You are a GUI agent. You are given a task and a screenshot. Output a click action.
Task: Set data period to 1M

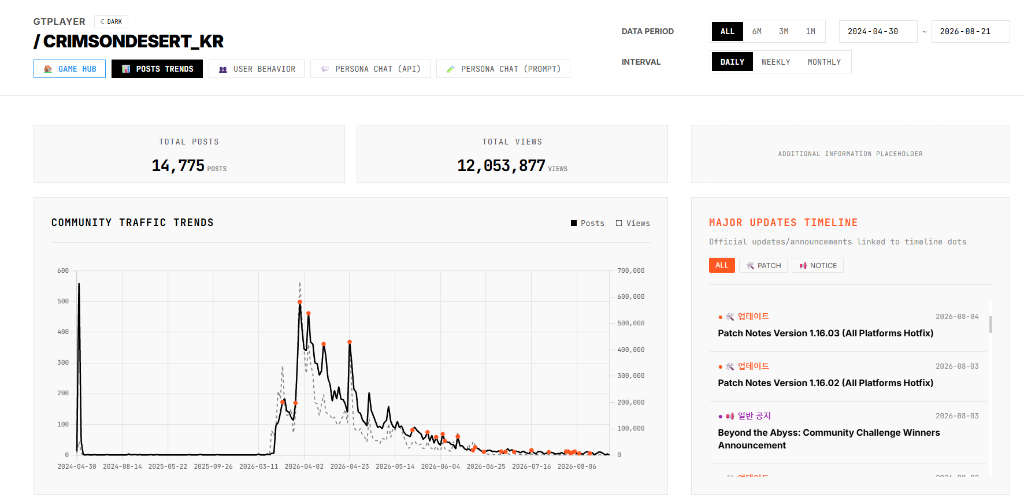pyautogui.click(x=810, y=31)
